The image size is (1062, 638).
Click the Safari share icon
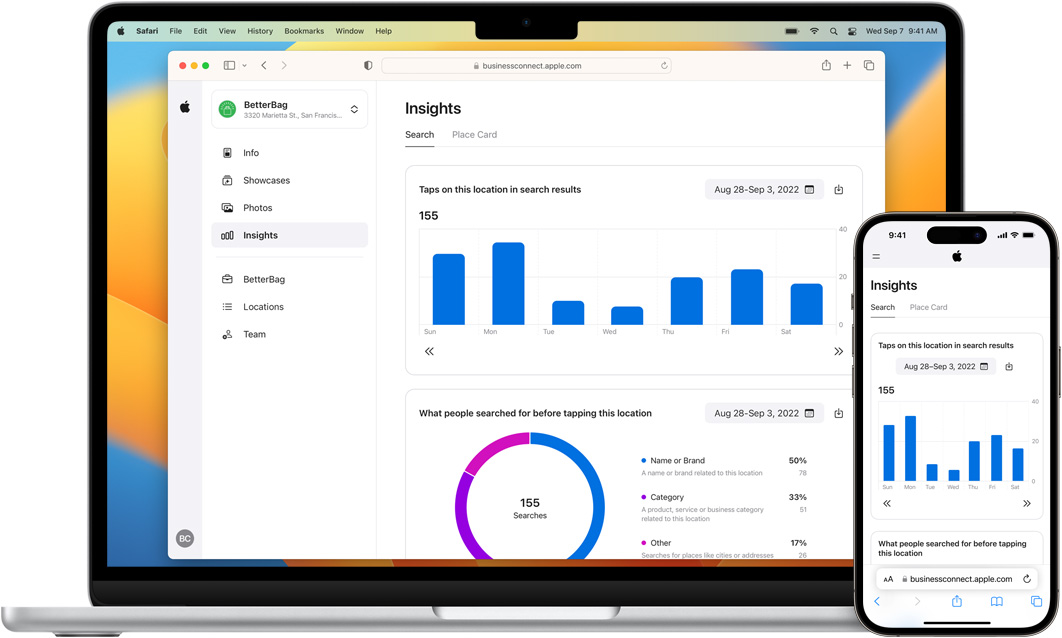pos(826,66)
